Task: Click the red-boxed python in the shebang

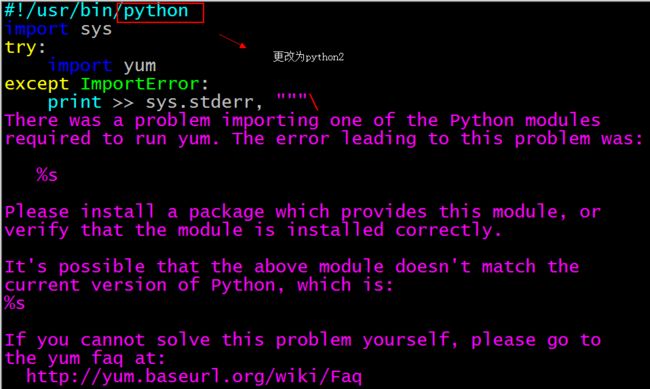Action: (x=156, y=11)
